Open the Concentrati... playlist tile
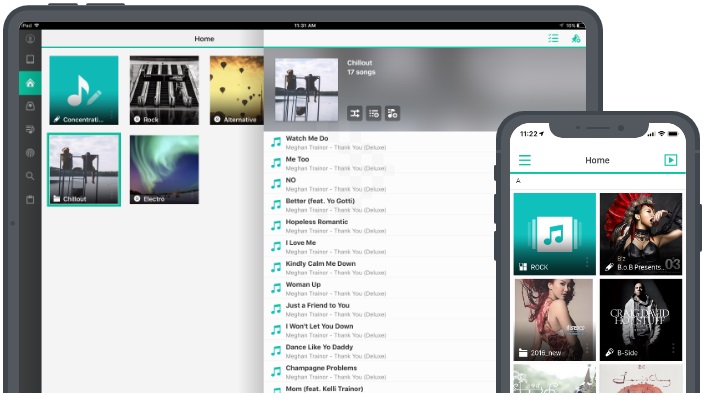This screenshot has width=706, height=395. pos(84,90)
